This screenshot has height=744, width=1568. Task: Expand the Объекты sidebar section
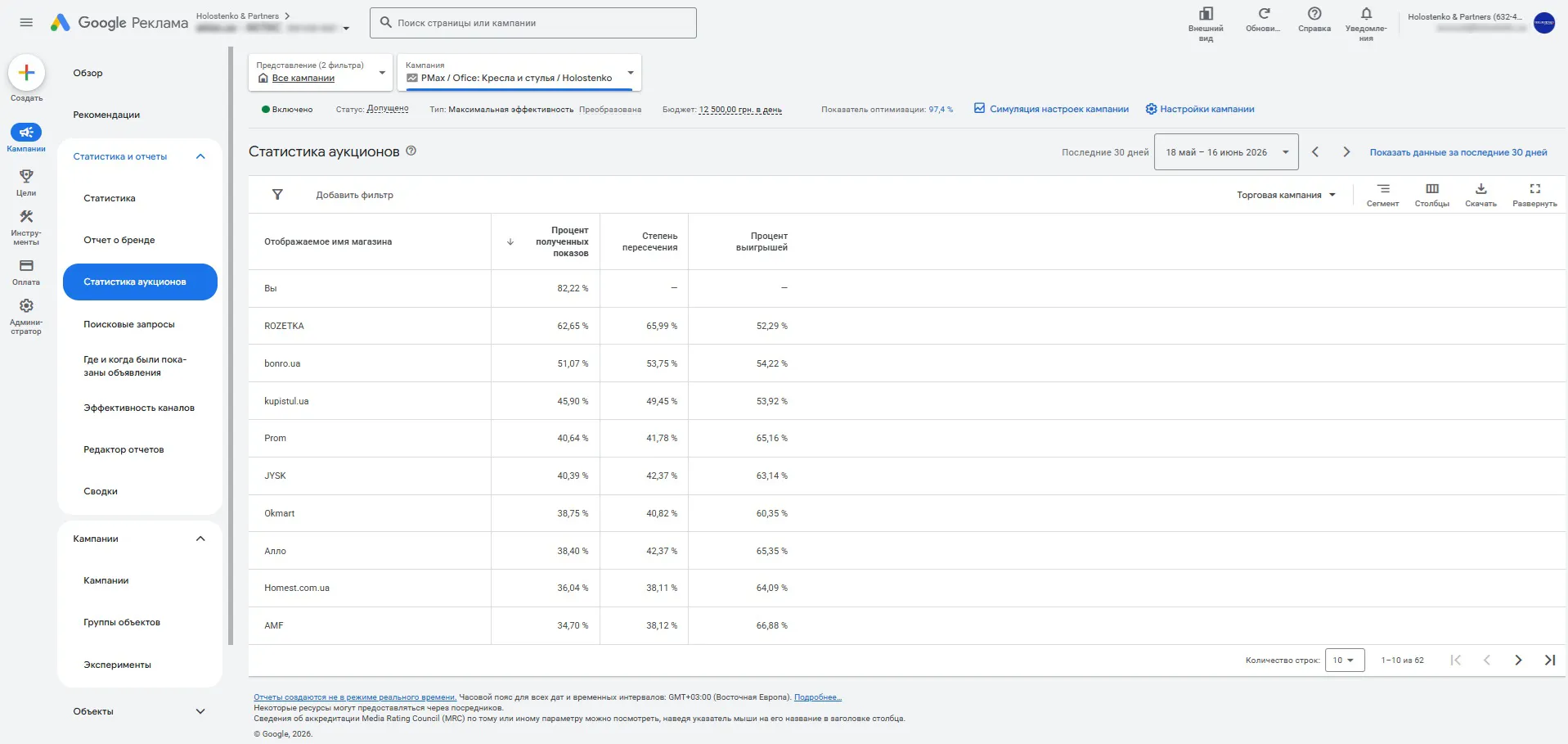200,711
